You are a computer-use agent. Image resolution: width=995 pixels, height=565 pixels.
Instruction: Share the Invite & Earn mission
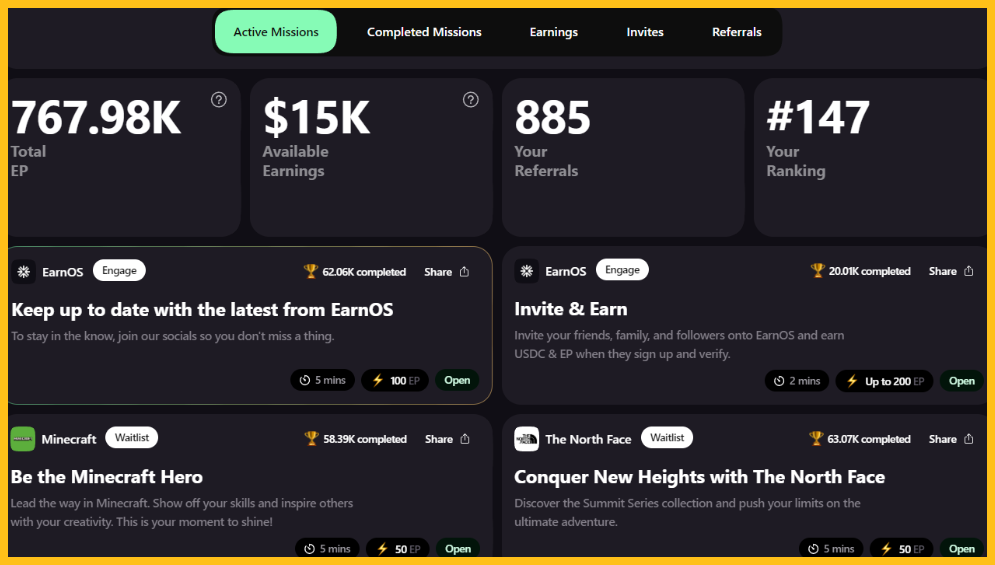click(x=951, y=271)
